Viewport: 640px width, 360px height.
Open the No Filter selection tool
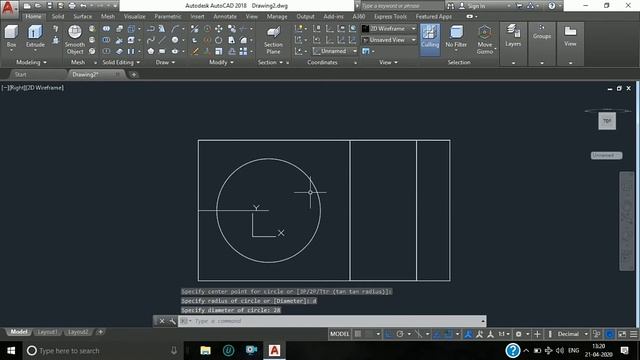point(456,37)
